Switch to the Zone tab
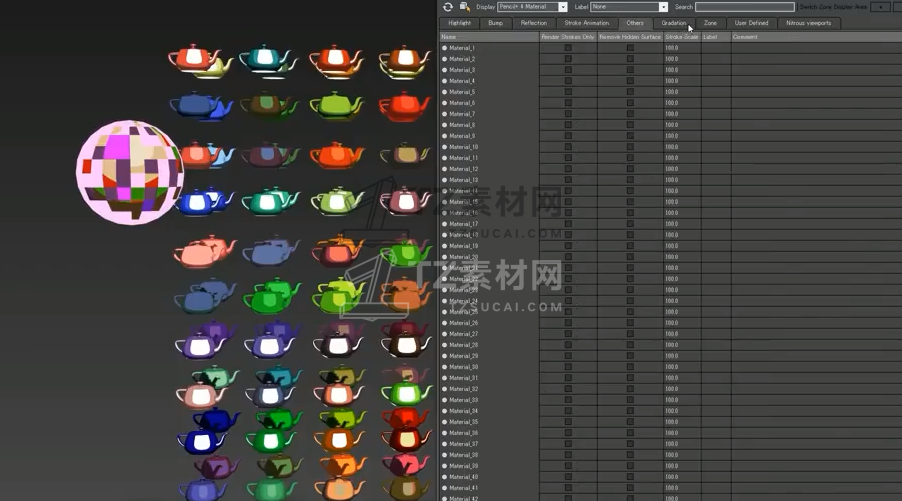Image resolution: width=902 pixels, height=501 pixels. point(710,23)
